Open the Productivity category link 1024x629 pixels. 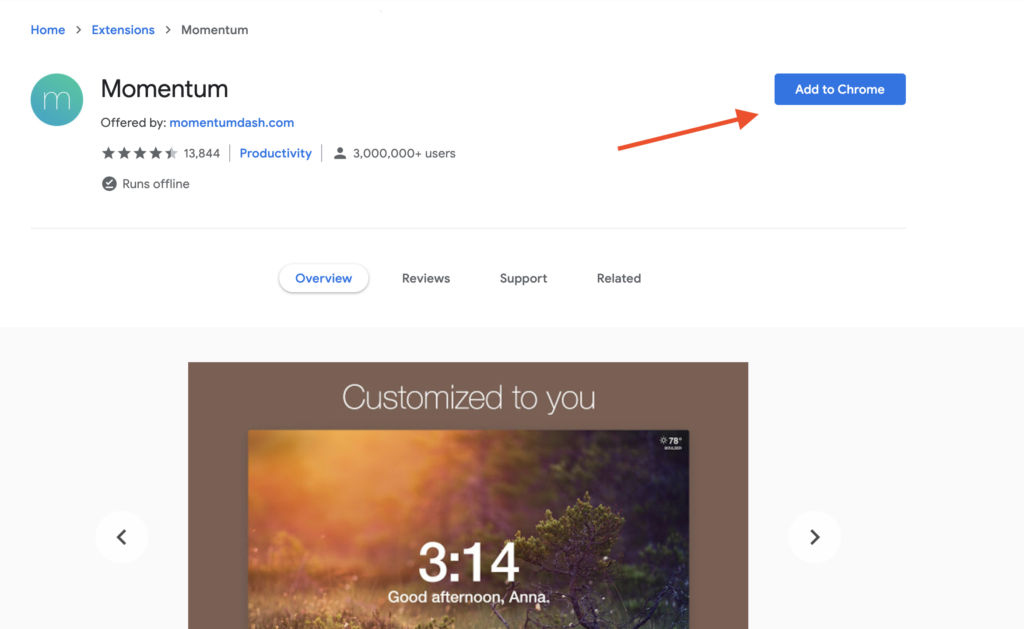[x=275, y=153]
